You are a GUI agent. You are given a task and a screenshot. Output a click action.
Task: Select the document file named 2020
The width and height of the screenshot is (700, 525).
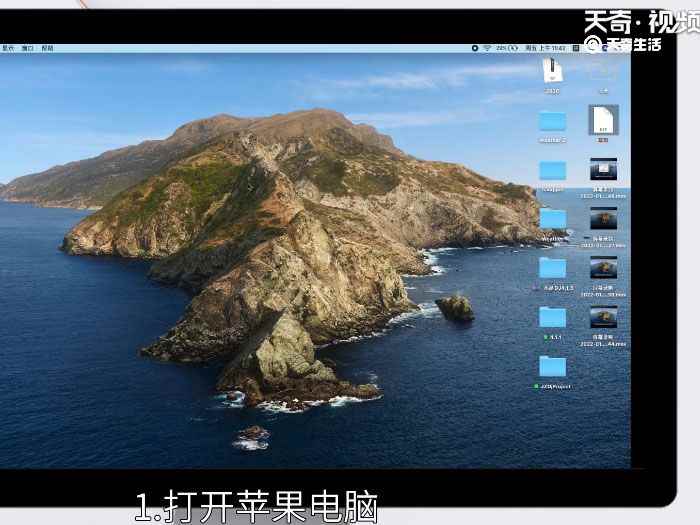[552, 71]
